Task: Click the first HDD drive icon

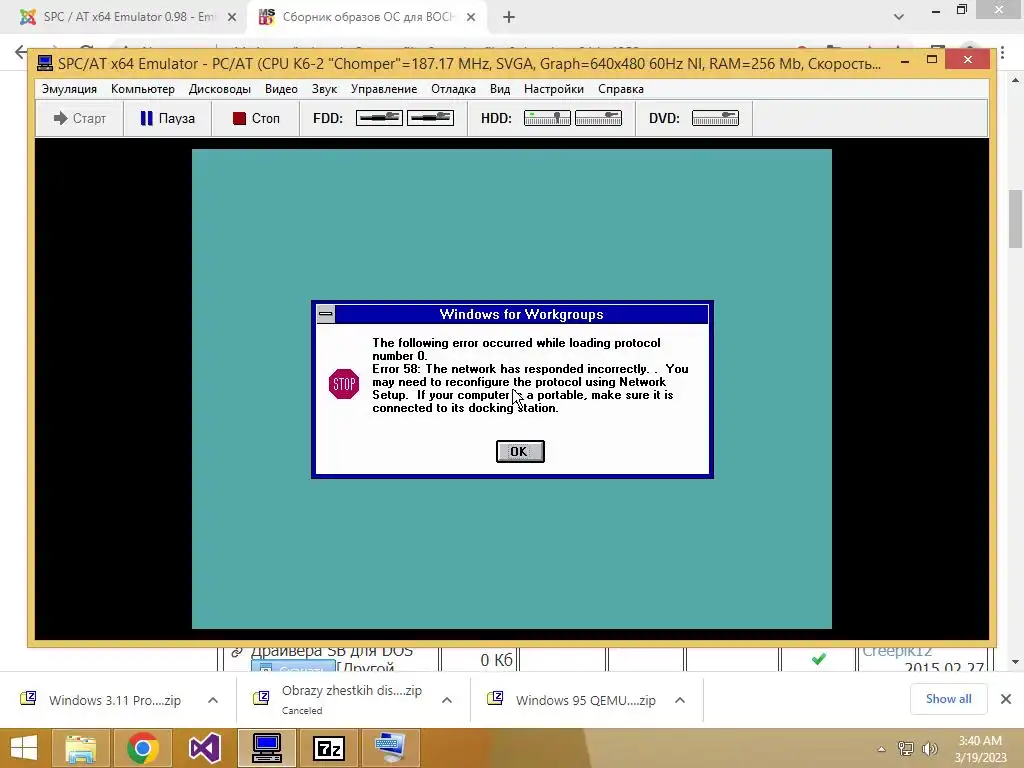Action: pos(547,118)
